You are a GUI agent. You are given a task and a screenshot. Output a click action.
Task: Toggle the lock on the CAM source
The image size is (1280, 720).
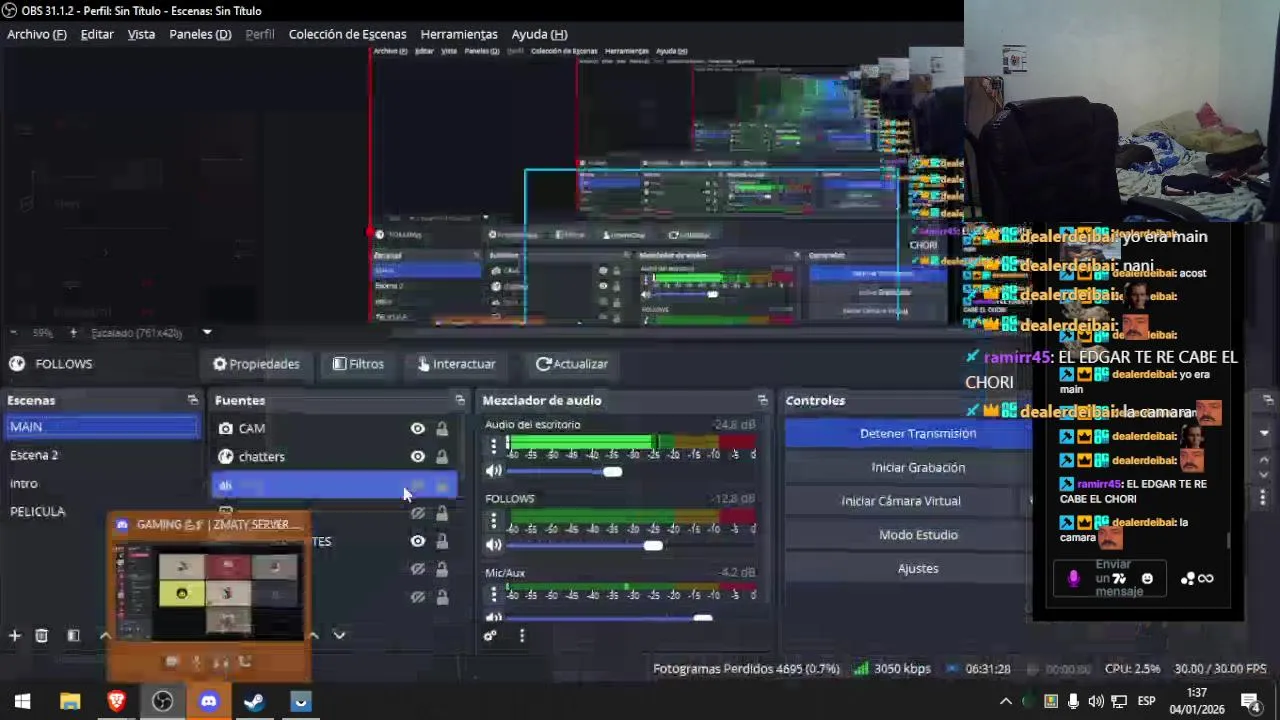tap(442, 428)
